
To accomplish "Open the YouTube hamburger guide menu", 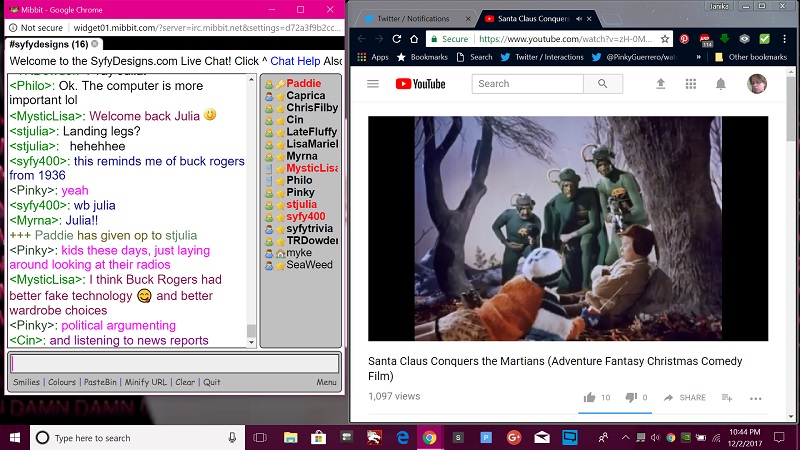I will click(373, 84).
